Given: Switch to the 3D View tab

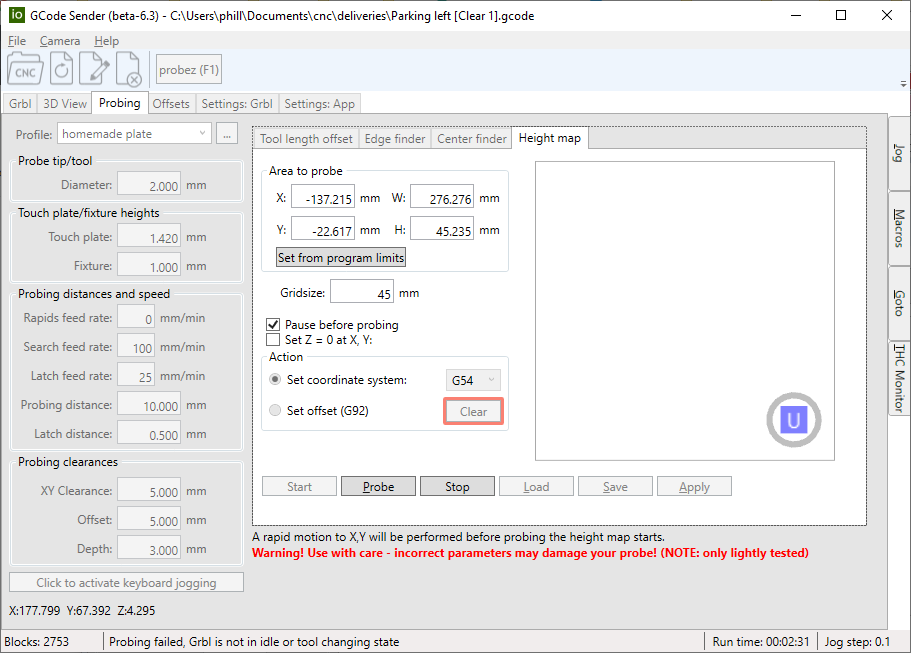Looking at the screenshot, I should (65, 104).
